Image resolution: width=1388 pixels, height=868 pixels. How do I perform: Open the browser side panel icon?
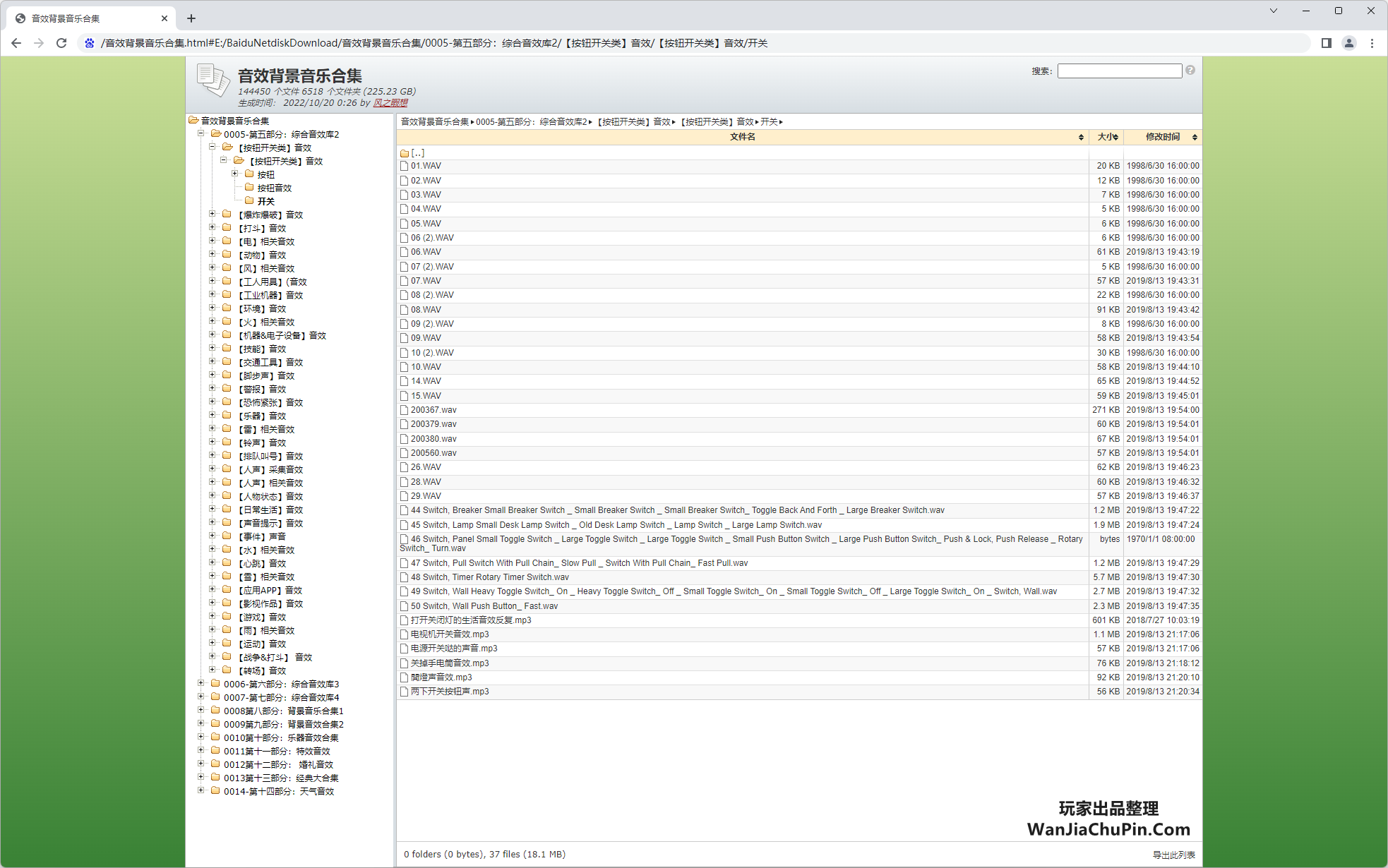1326,43
